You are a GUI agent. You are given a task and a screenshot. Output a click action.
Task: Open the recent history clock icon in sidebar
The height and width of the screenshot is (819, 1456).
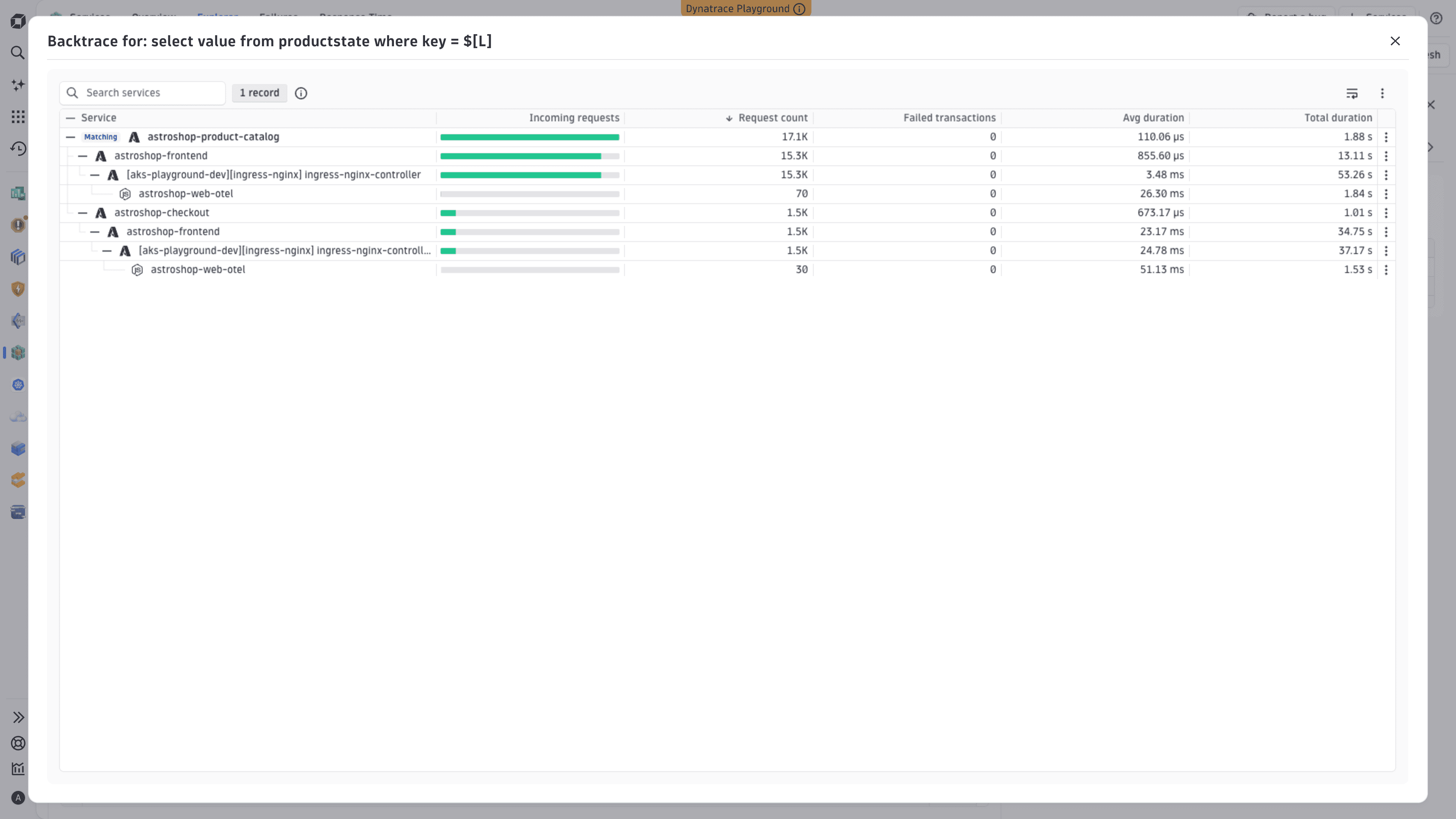pyautogui.click(x=18, y=149)
